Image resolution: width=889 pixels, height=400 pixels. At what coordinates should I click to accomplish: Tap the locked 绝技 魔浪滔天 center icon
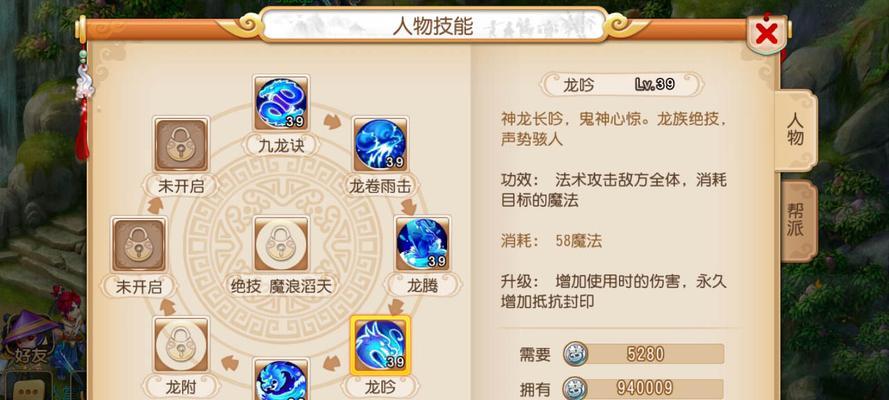pyautogui.click(x=281, y=244)
